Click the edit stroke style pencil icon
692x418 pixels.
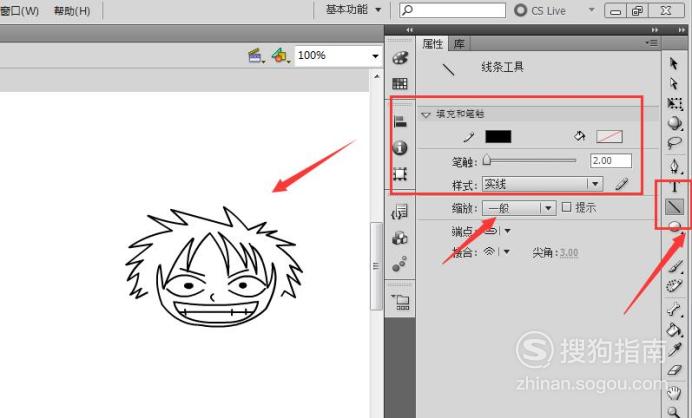[621, 184]
